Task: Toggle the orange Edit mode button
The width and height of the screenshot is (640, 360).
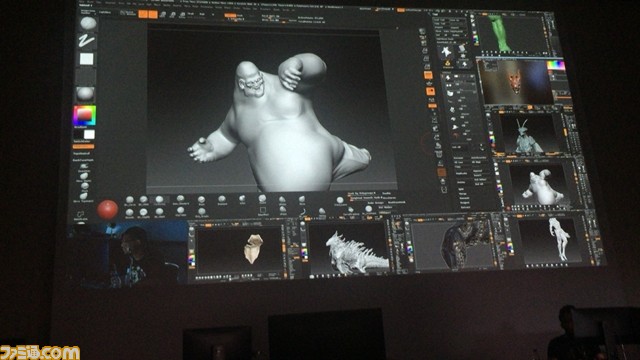Action: pos(143,14)
